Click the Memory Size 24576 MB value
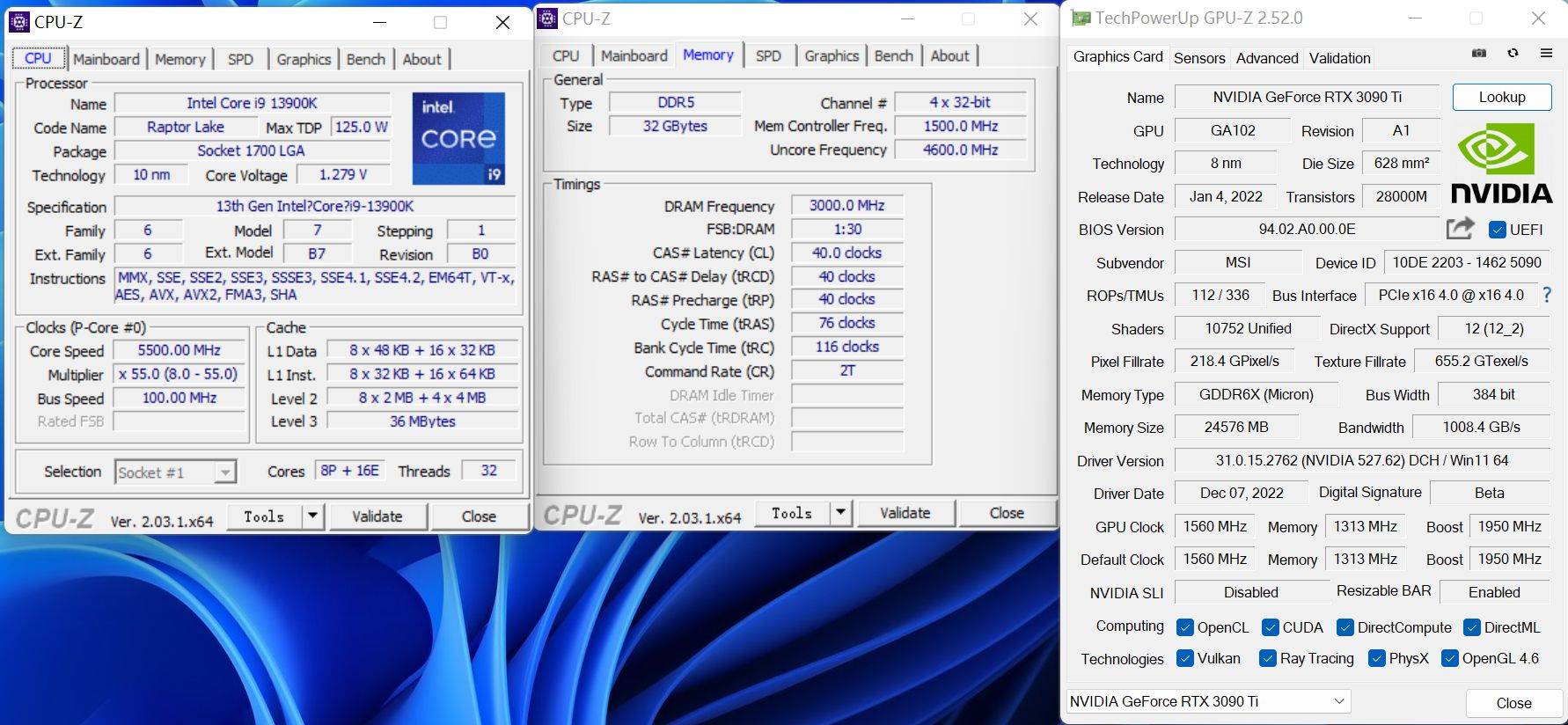 coord(1236,427)
